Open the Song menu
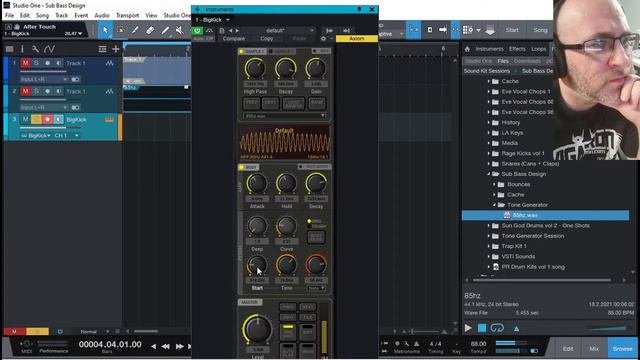Image resolution: width=640 pixels, height=360 pixels. 42,16
